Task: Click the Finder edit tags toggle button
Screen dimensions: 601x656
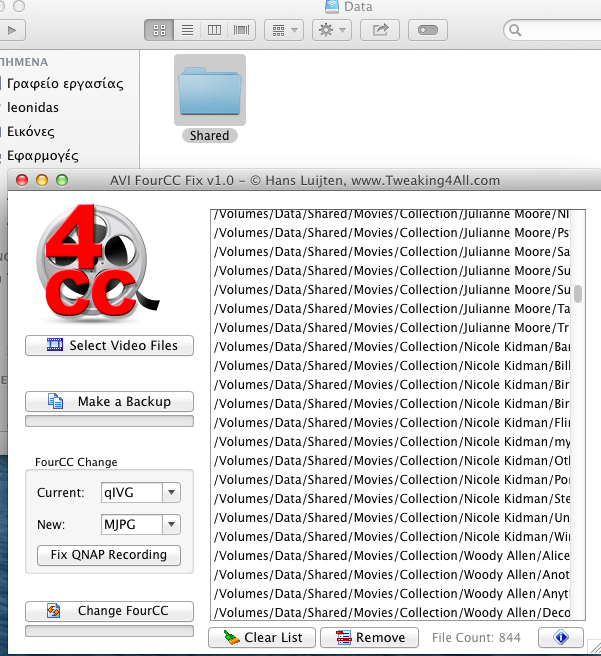Action: tap(428, 31)
